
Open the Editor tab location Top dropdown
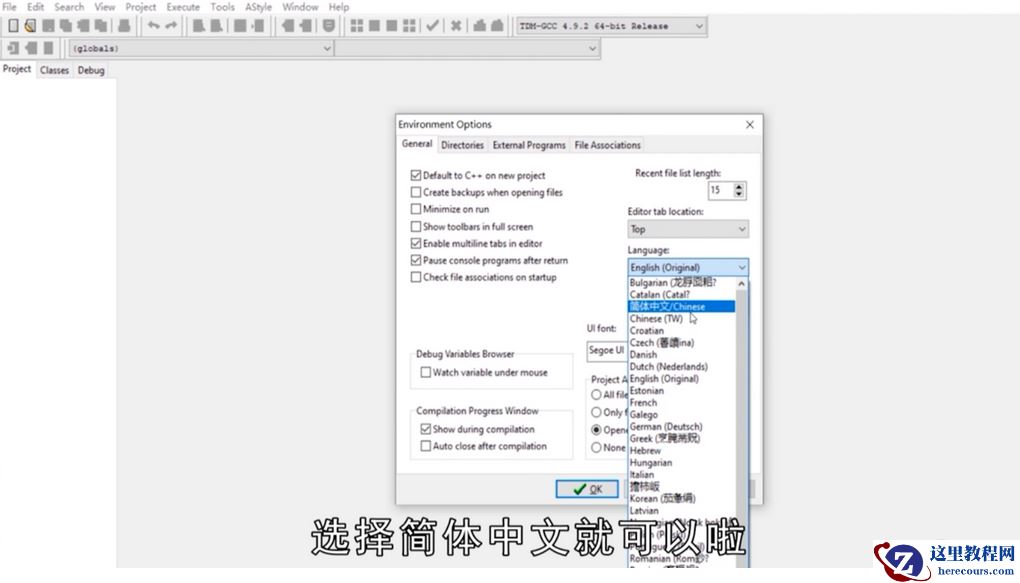point(688,229)
